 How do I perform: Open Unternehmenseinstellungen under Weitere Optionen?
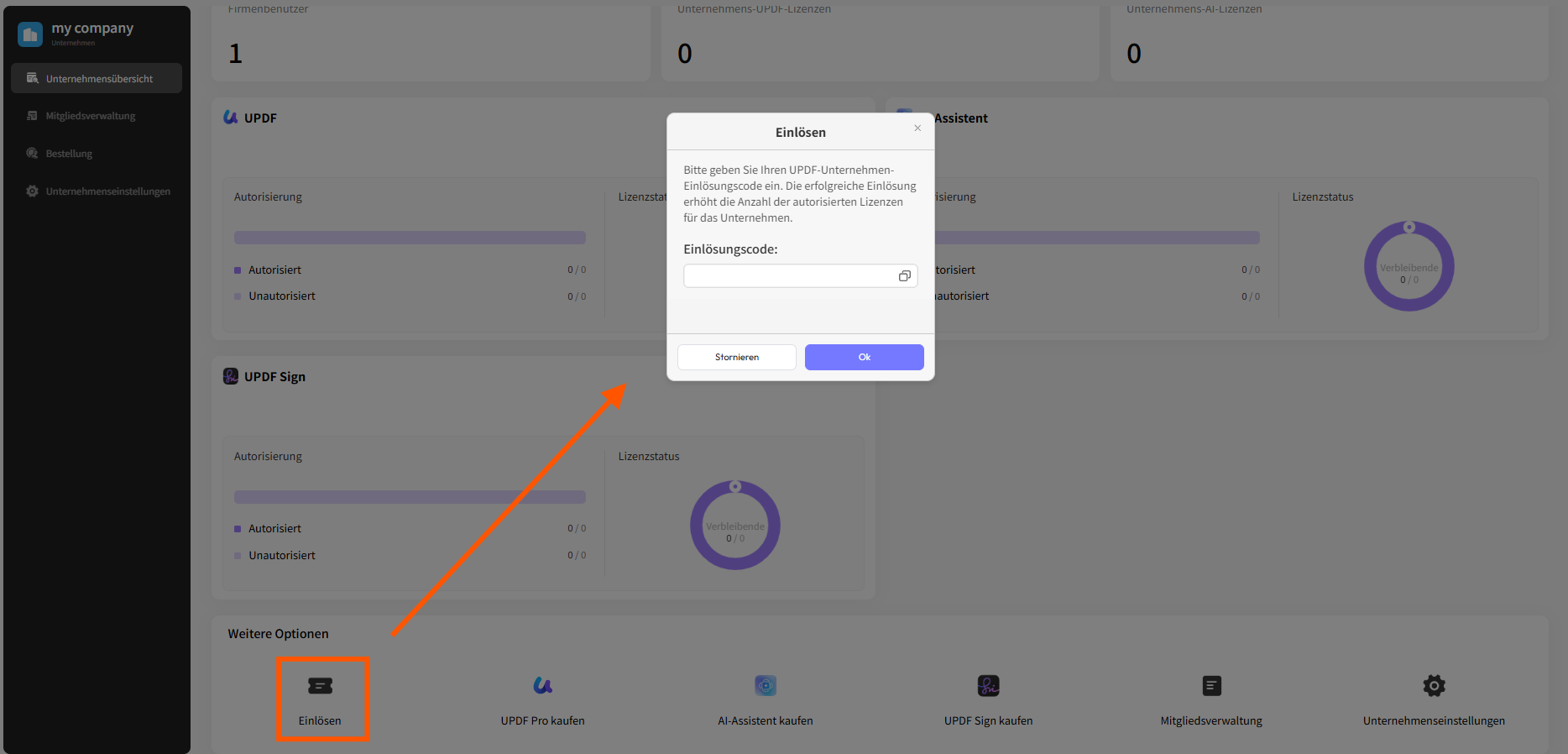tap(1435, 720)
